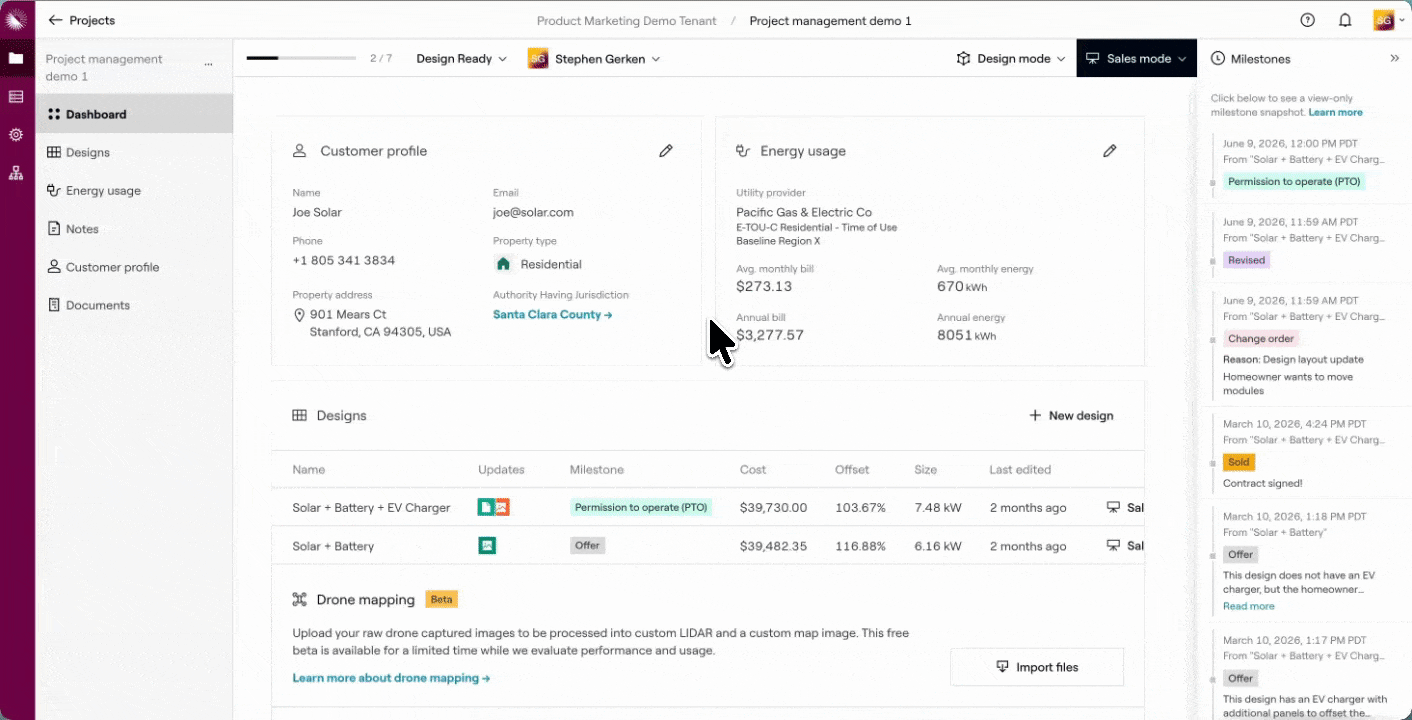Open the notifications bell
This screenshot has height=720, width=1412.
coord(1345,20)
